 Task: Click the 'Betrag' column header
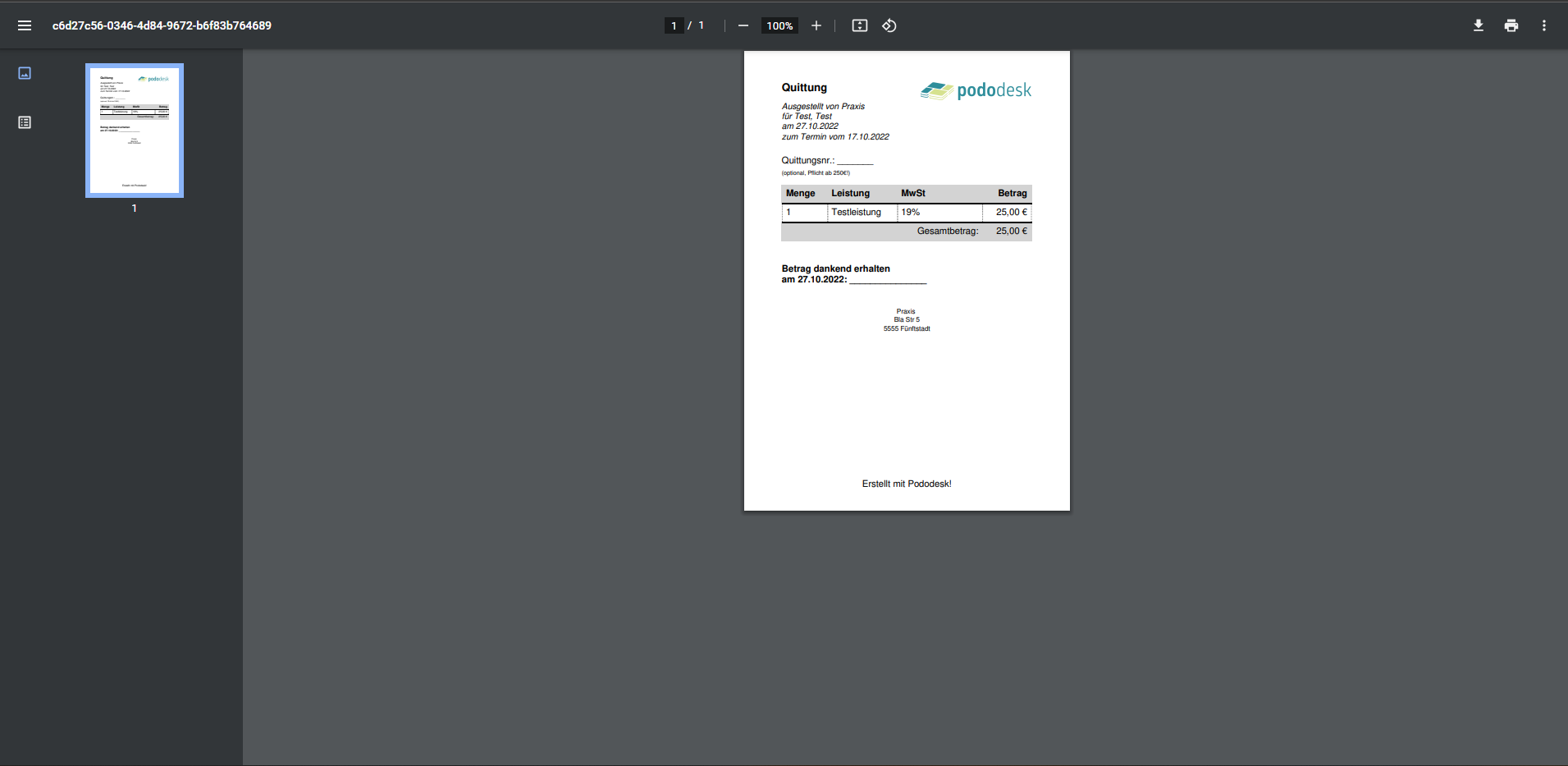click(x=1013, y=193)
